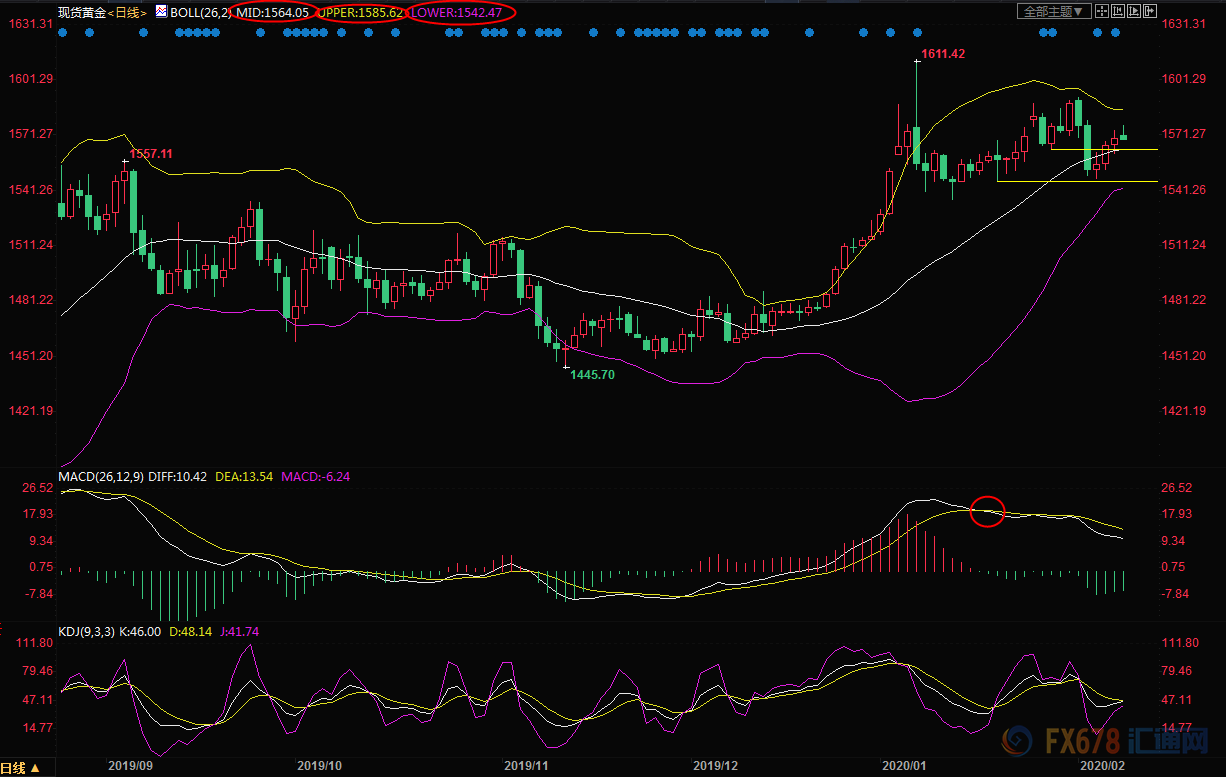Image resolution: width=1226 pixels, height=777 pixels.
Task: Click the BOLL indicator chart icon
Action: pos(161,12)
